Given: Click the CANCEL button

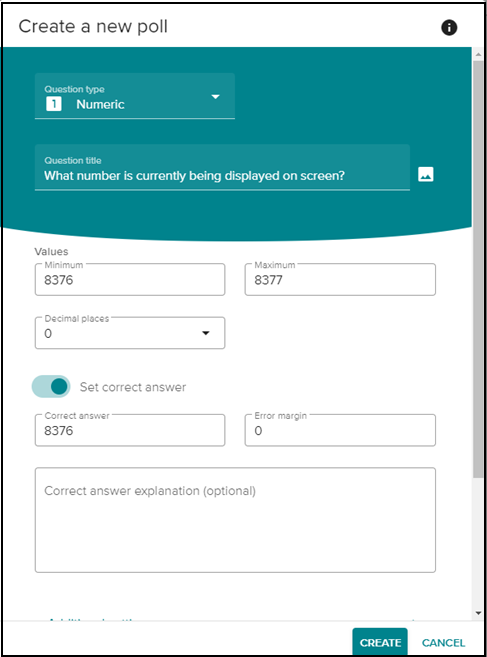Looking at the screenshot, I should coord(443,643).
